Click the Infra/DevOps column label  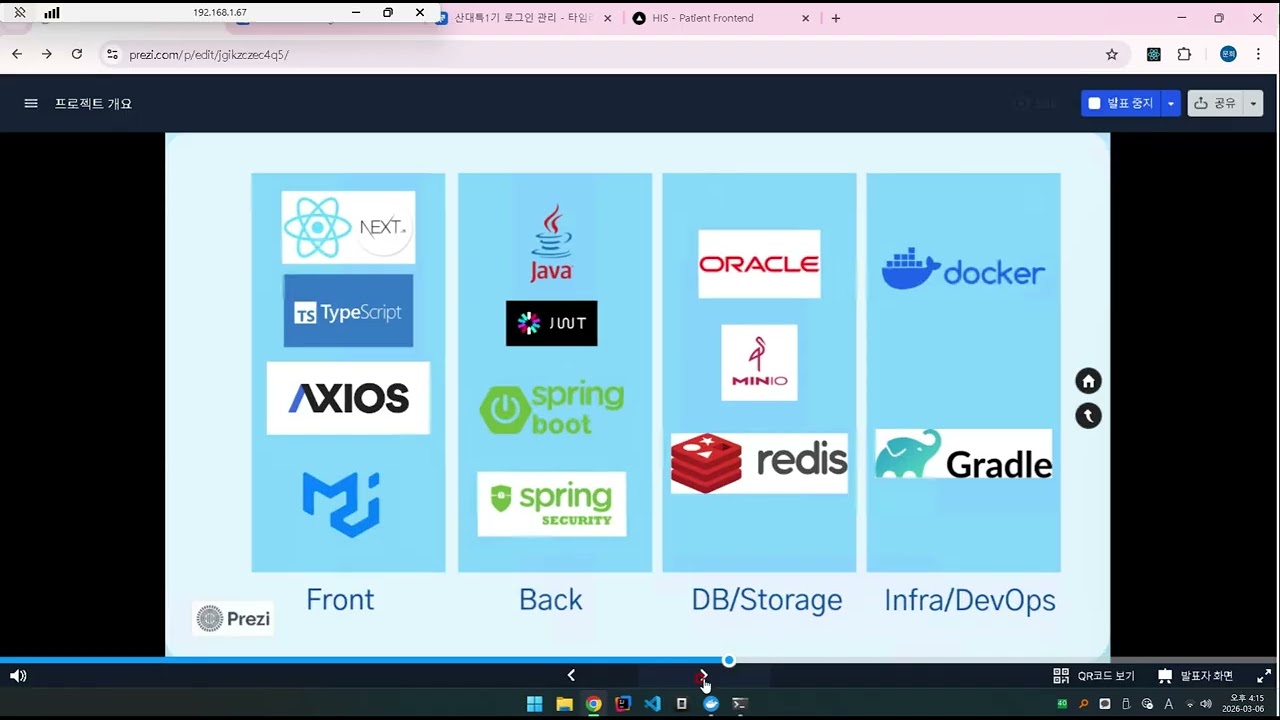(x=970, y=600)
